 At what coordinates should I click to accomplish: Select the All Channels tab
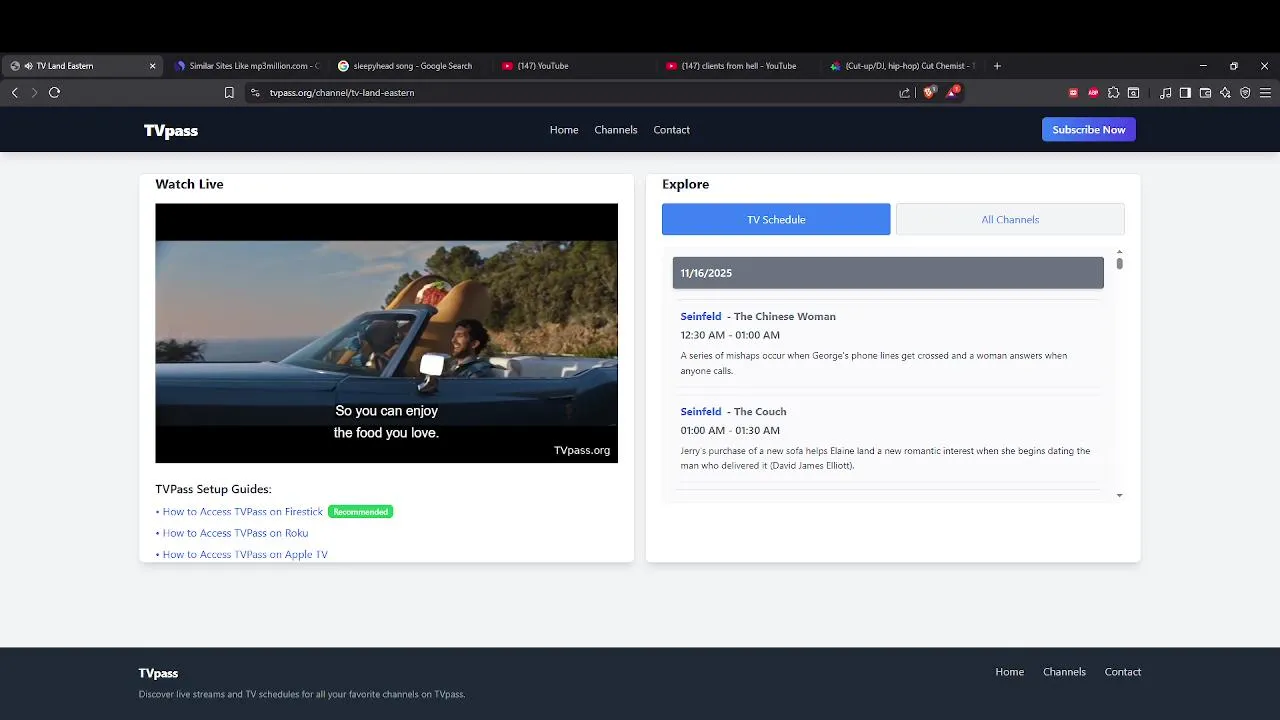[x=1010, y=219]
